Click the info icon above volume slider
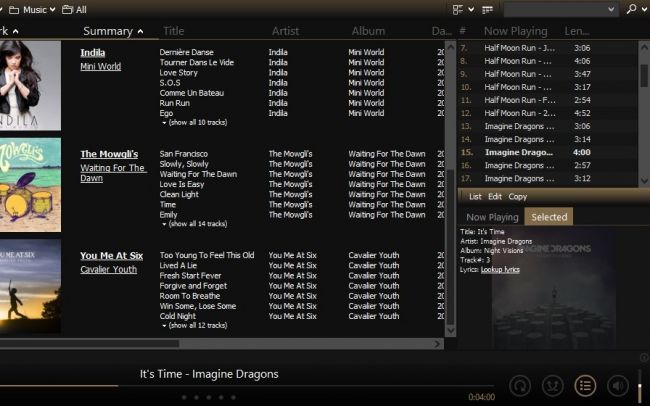The image size is (650, 406). pyautogui.click(x=643, y=358)
